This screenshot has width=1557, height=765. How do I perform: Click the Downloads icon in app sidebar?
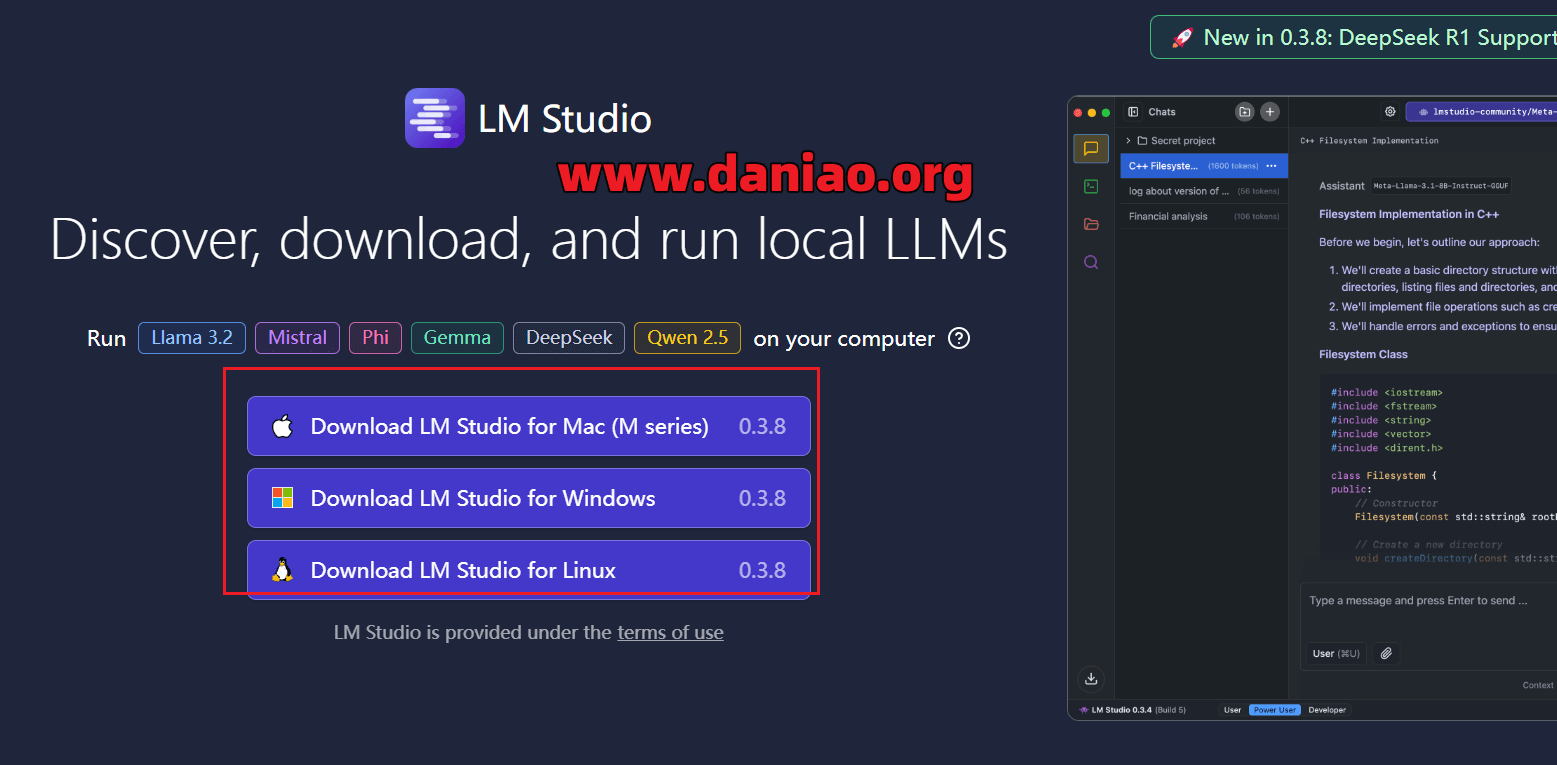pos(1091,678)
